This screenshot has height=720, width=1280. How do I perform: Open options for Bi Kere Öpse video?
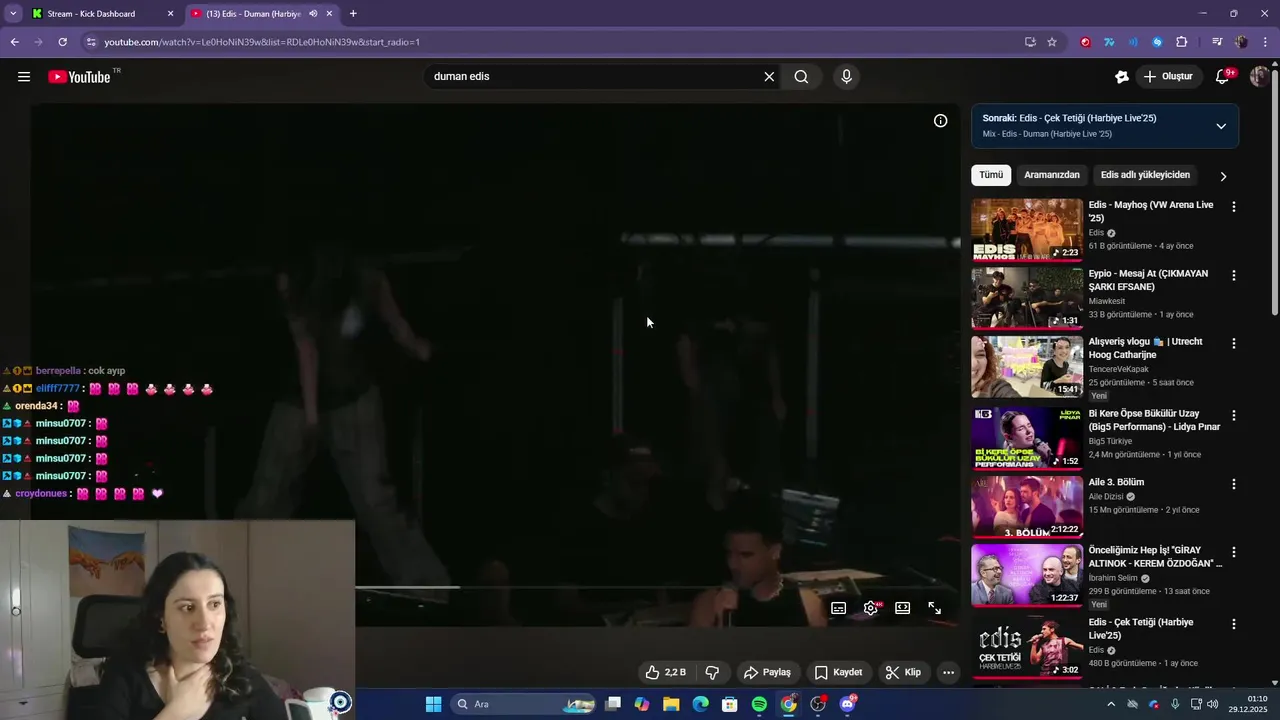pyautogui.click(x=1233, y=415)
